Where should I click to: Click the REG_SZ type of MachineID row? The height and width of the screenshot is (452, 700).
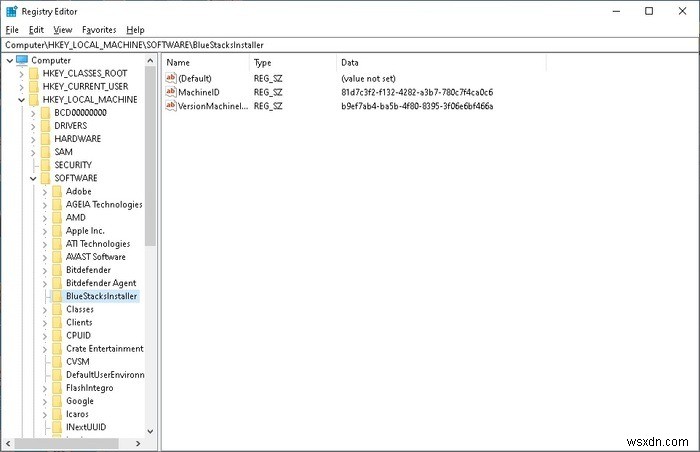268,92
